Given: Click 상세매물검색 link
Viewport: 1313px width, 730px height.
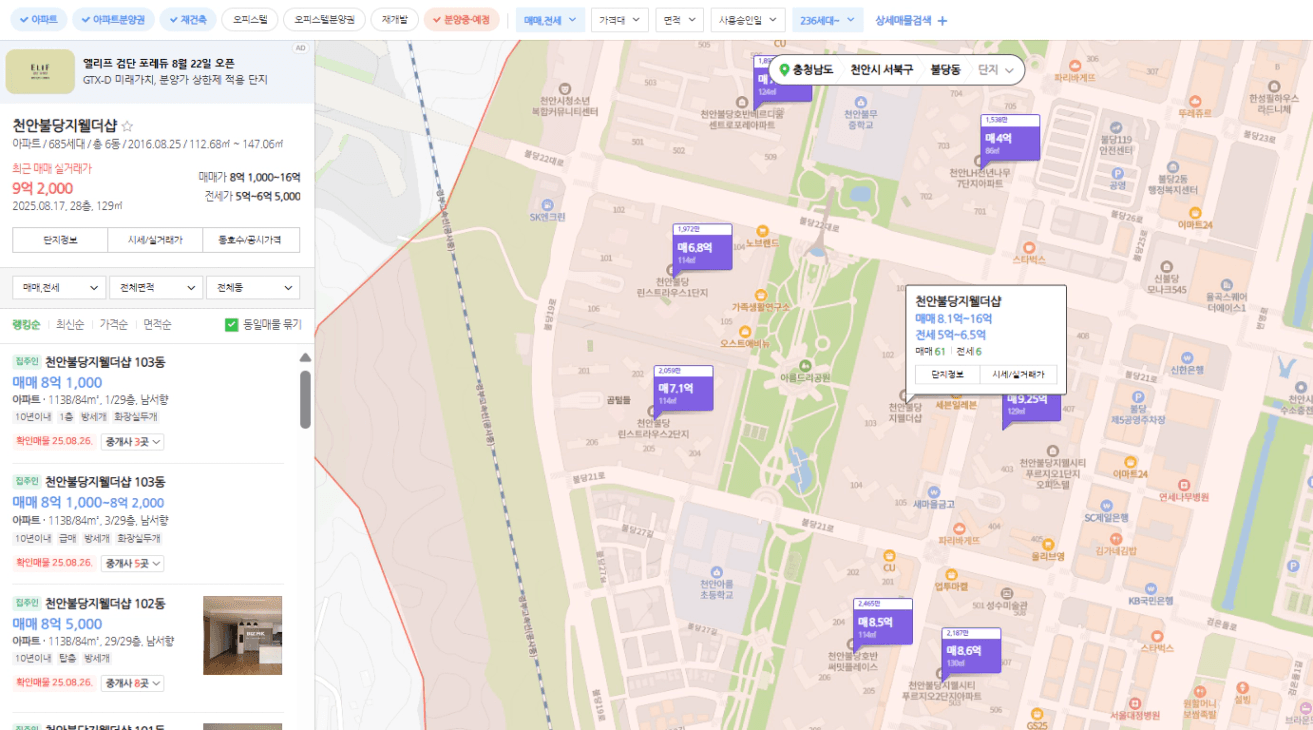Looking at the screenshot, I should click(903, 20).
